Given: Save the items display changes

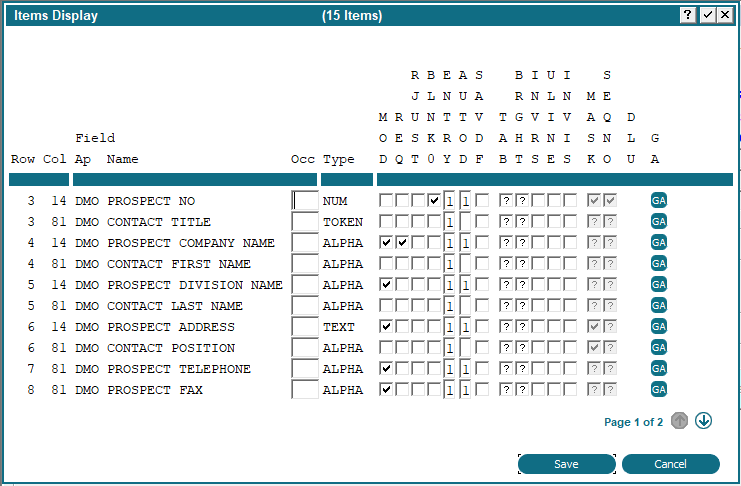Looking at the screenshot, I should 567,464.
